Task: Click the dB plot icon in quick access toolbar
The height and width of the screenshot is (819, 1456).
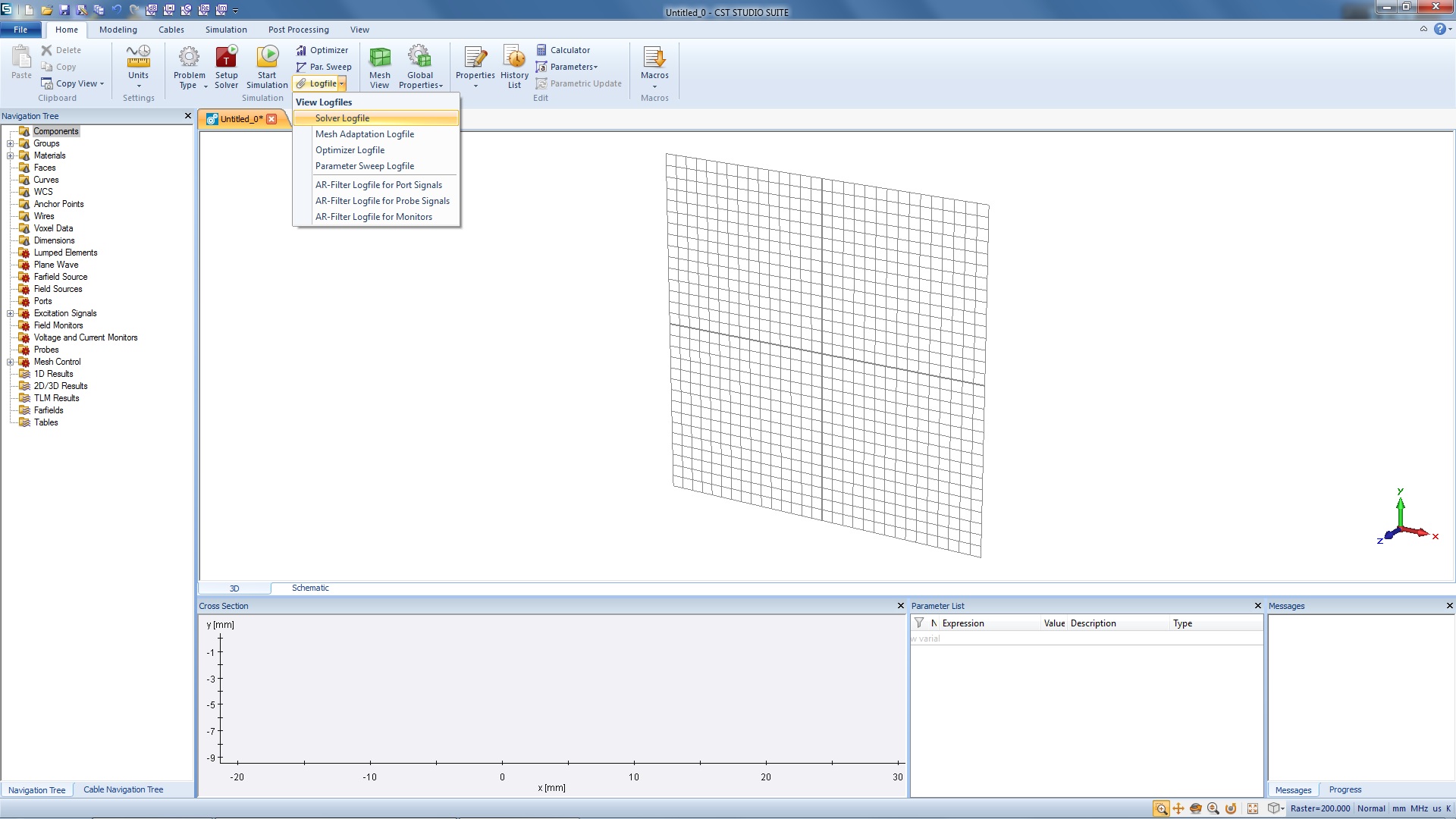Action: (x=152, y=10)
